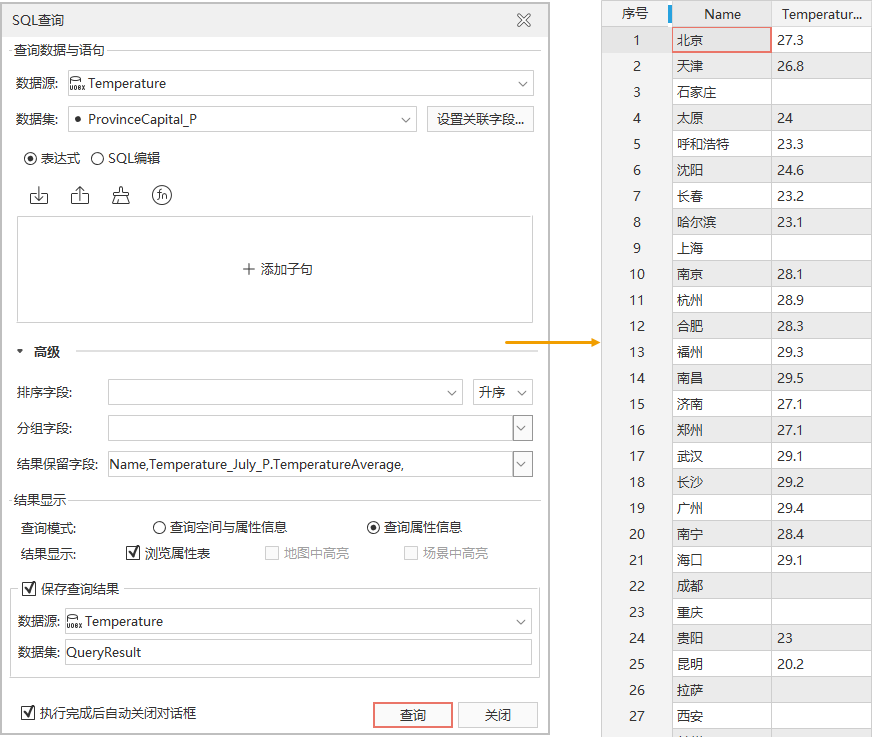The height and width of the screenshot is (737, 872).
Task: Open the function (fn) icon
Action: coord(162,196)
